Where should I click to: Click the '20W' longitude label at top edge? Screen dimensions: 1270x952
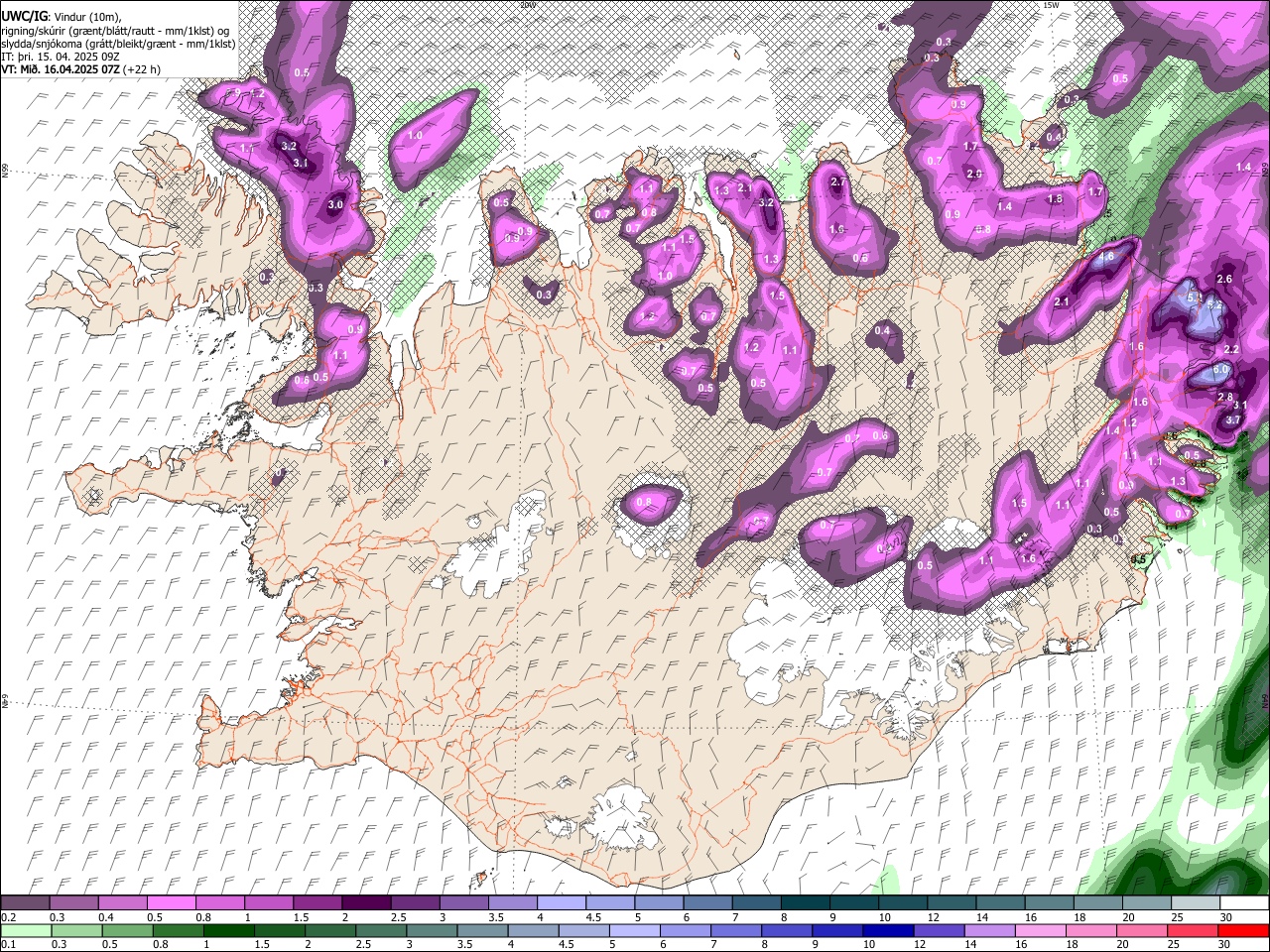(x=528, y=4)
